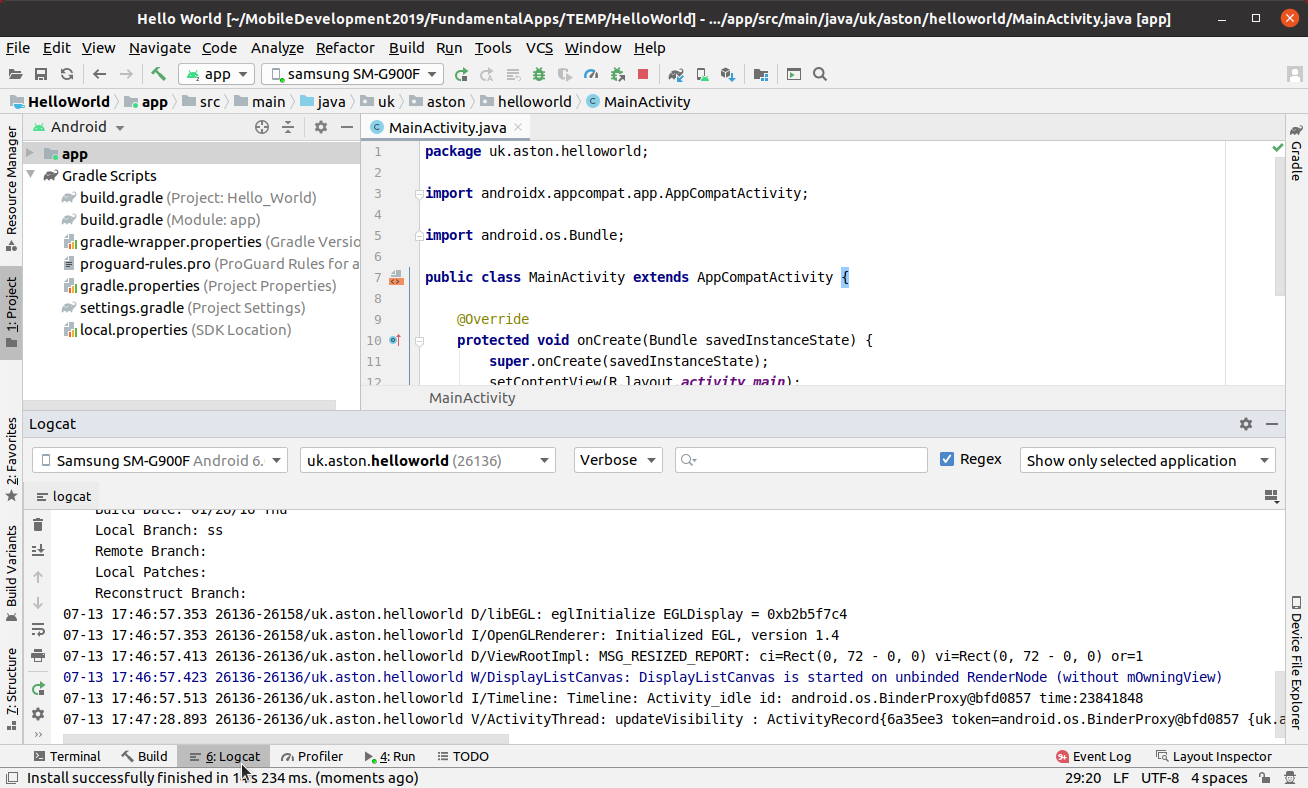The height and width of the screenshot is (788, 1308).
Task: Click the scroll-from-source target icon
Action: [262, 127]
